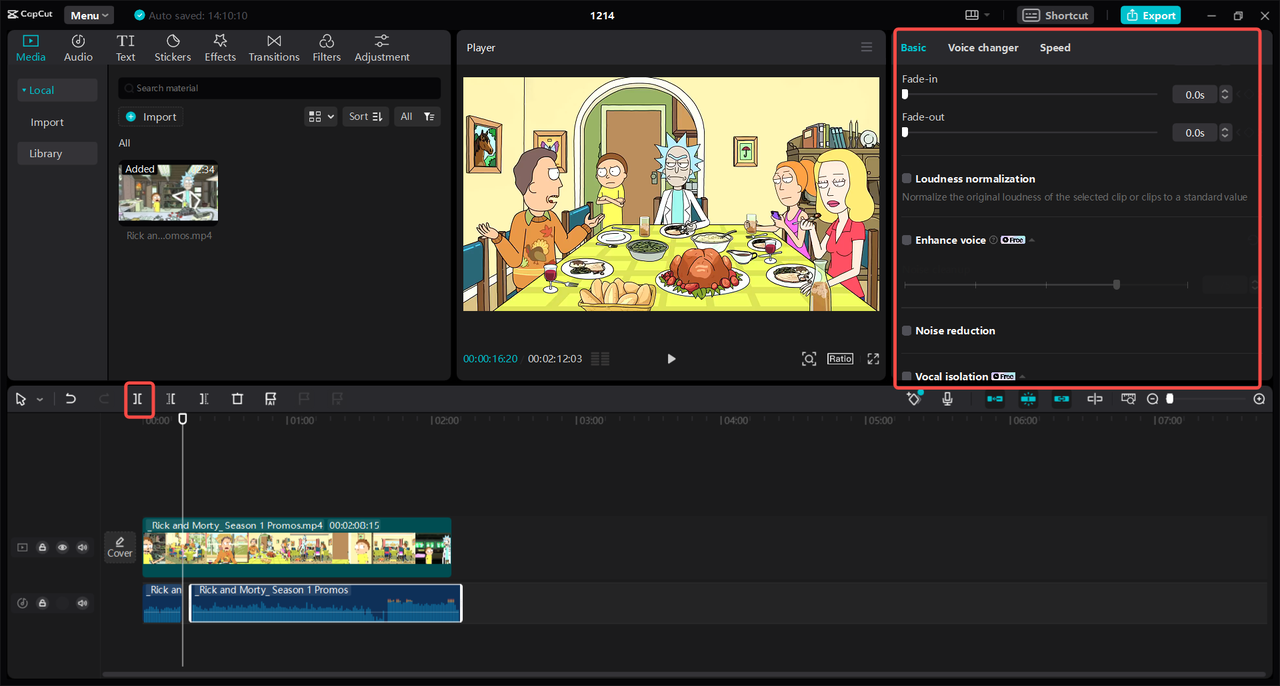The image size is (1280, 686).
Task: Click the Enhance voice info icon
Action: [x=993, y=240]
